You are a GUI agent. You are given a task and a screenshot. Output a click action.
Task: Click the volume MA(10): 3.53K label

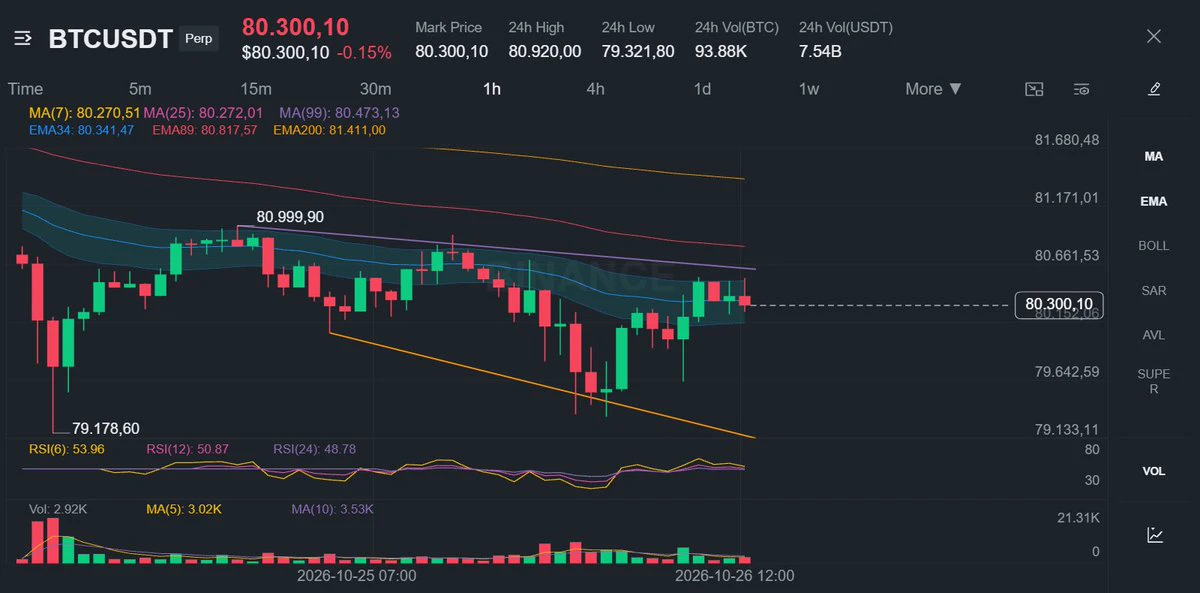[x=333, y=509]
